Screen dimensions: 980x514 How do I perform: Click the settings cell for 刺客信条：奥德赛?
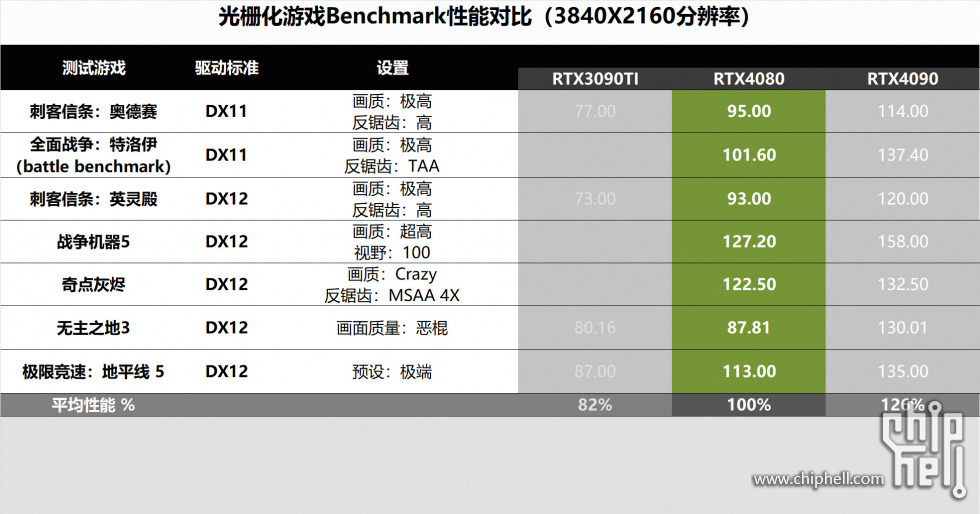(x=392, y=112)
